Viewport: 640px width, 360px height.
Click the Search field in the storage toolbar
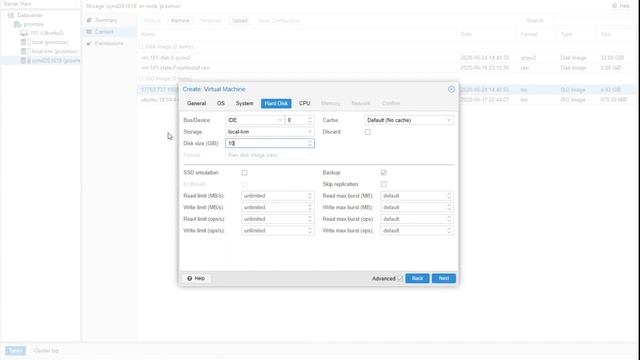(593, 20)
